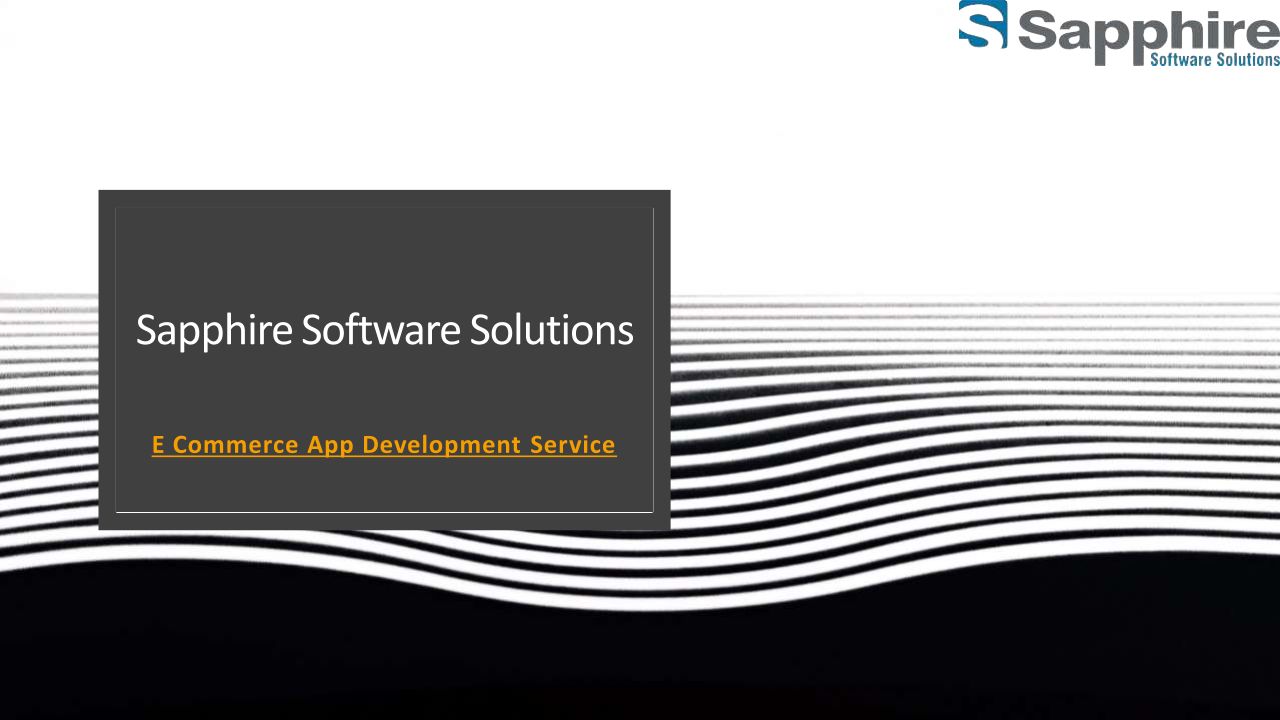This screenshot has height=720, width=1280.
Task: Click the white line at bottom of title box
Action: (384, 512)
